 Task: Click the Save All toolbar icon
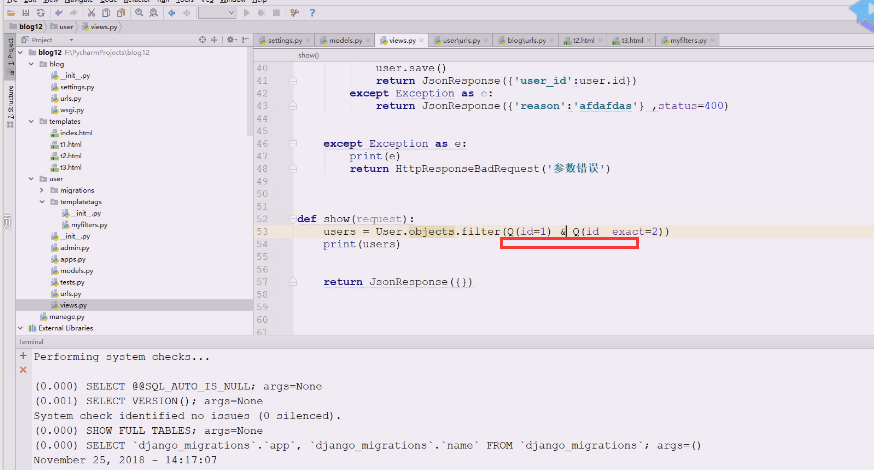click(26, 13)
